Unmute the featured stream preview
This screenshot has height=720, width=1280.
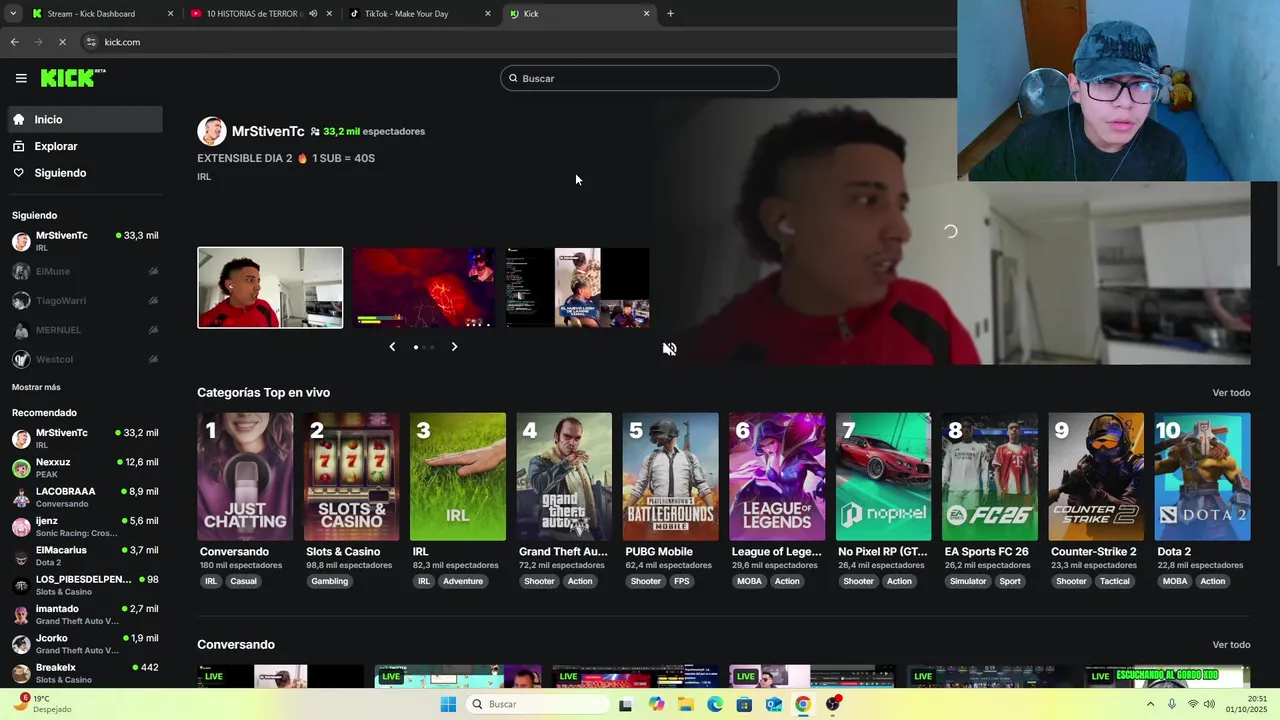[669, 349]
